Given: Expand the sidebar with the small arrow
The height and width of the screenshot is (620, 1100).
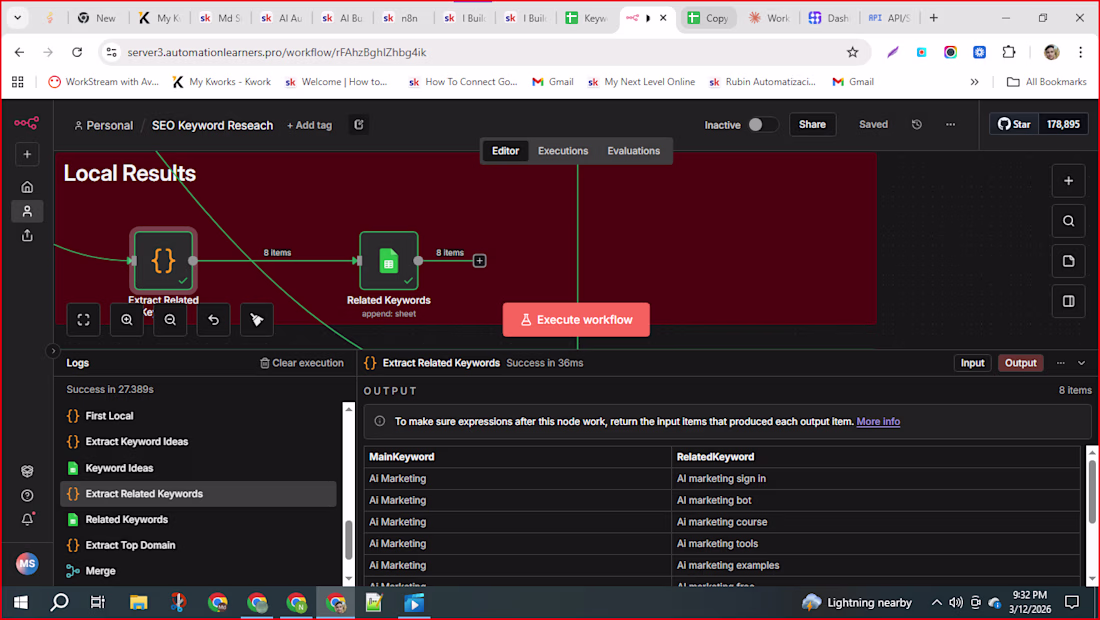Looking at the screenshot, I should pos(53,350).
